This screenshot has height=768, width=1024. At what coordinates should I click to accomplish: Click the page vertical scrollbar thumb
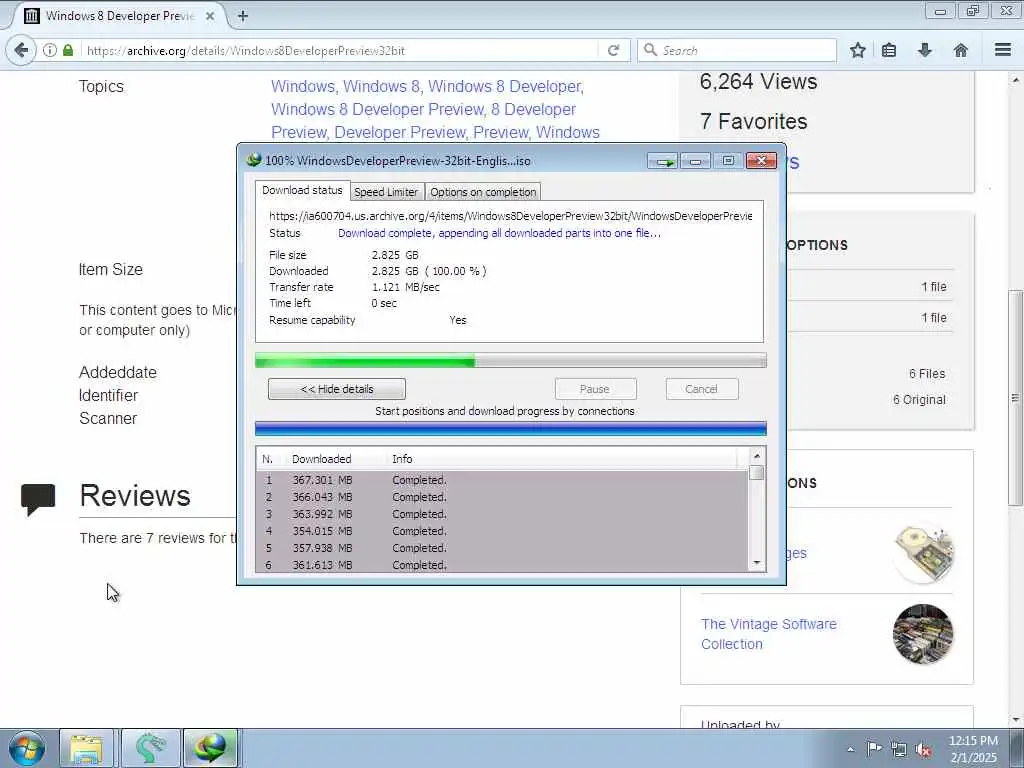coord(1015,397)
